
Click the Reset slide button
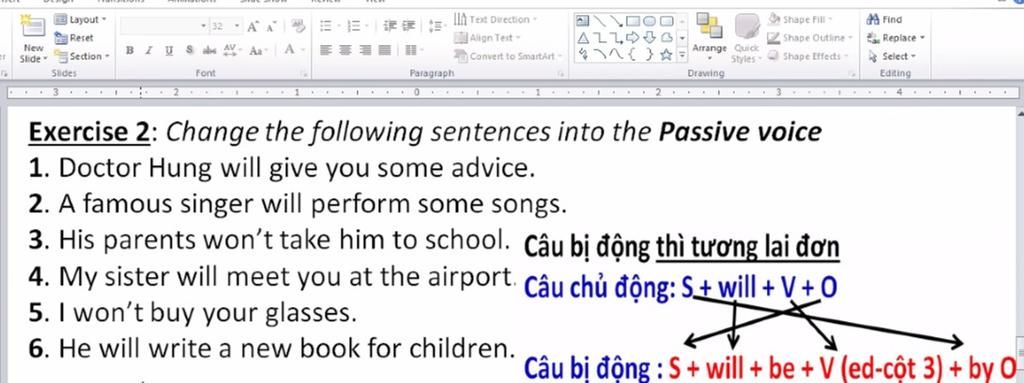tap(74, 38)
